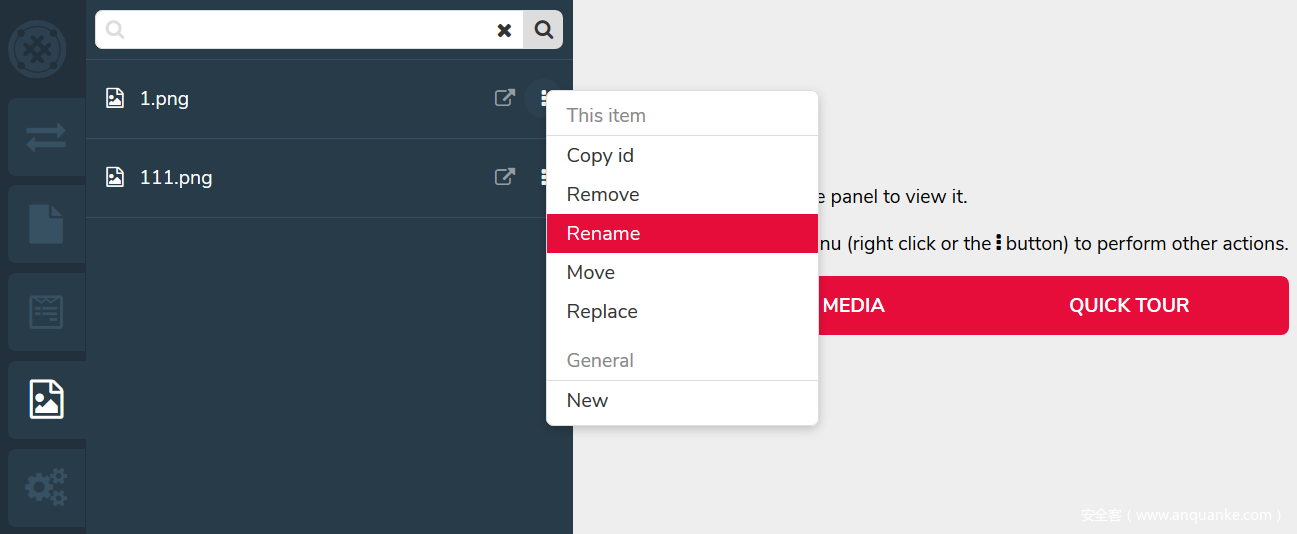Click the QUICK TOUR button
The width and height of the screenshot is (1297, 534).
pos(1129,305)
